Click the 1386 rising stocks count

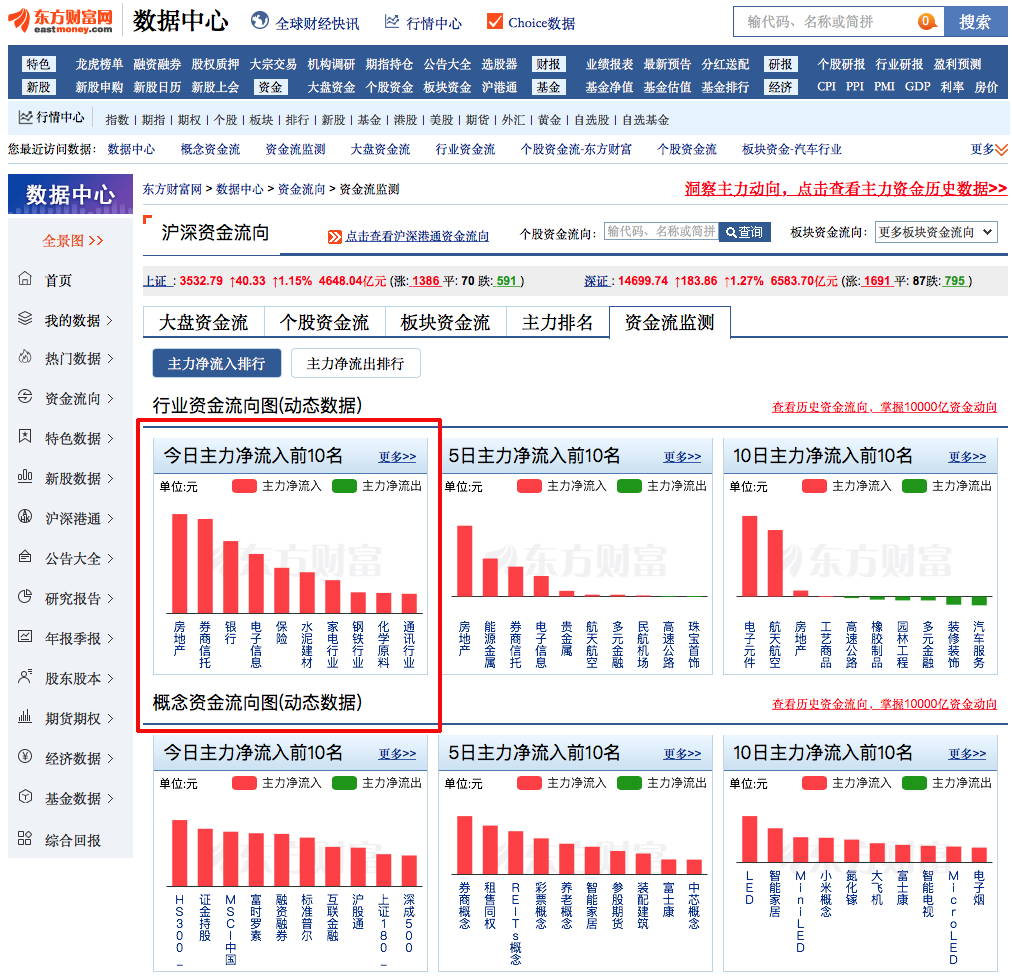coord(425,281)
